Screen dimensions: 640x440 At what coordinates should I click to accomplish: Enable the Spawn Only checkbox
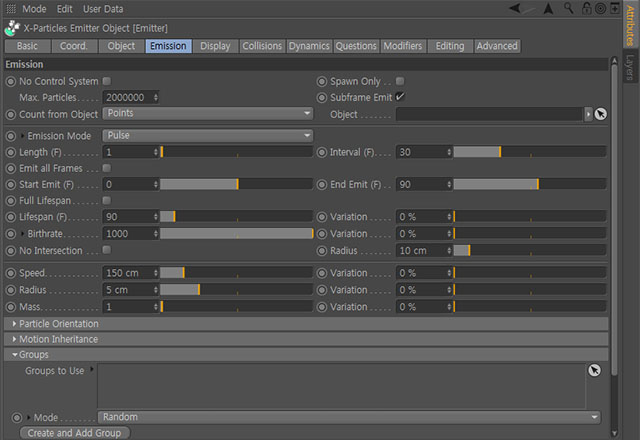pos(400,81)
